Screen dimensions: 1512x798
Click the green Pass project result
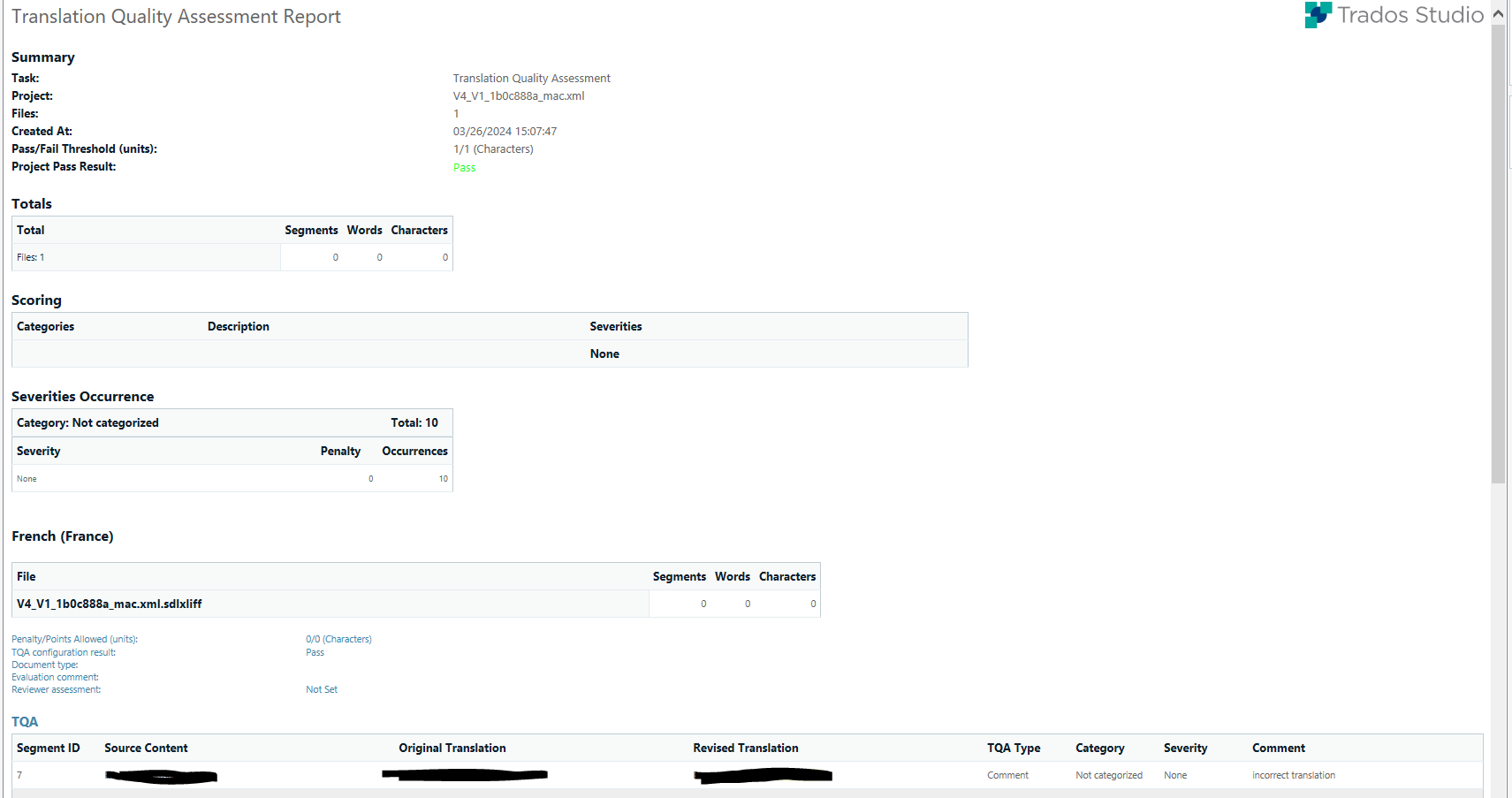464,167
